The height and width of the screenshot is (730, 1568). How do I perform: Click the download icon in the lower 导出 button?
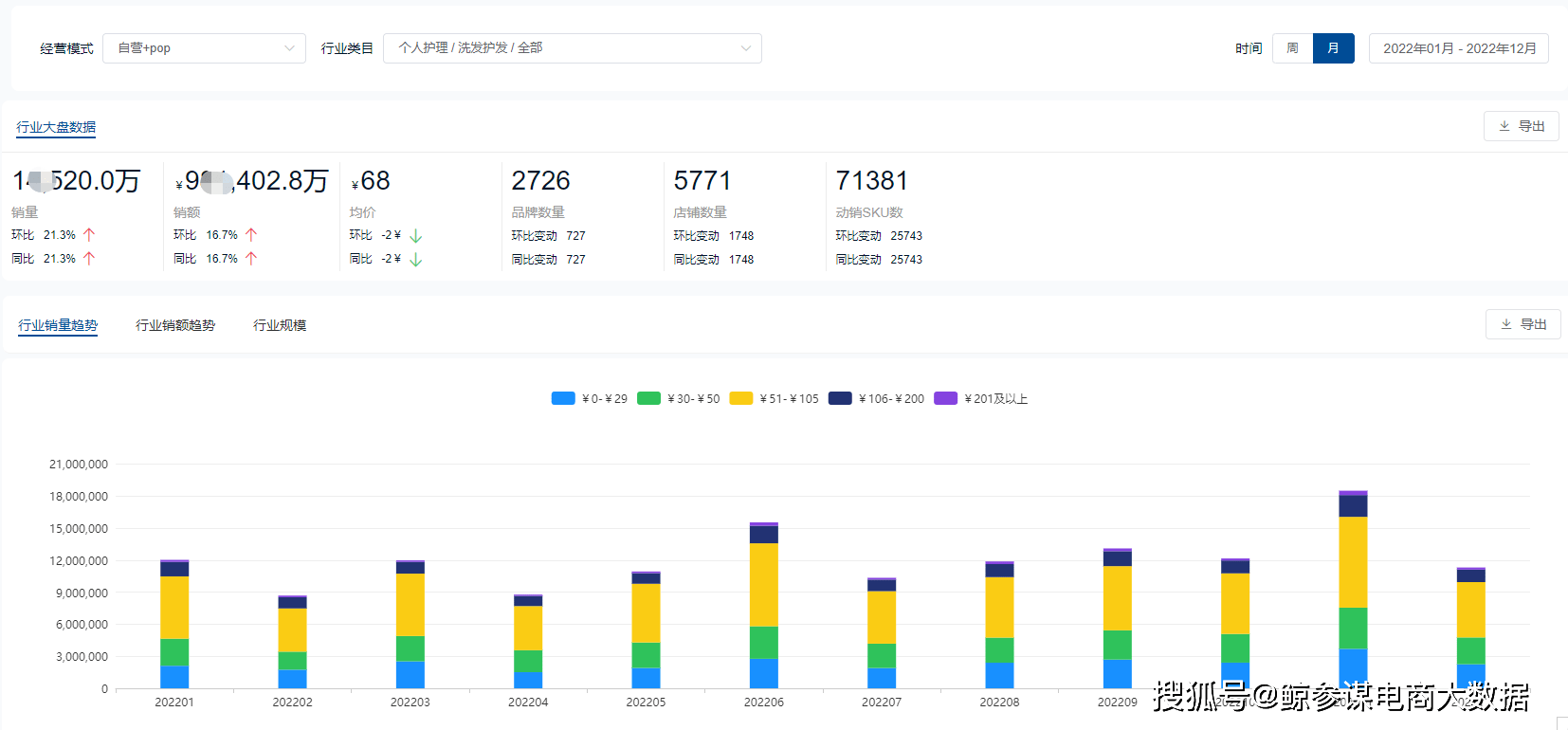(x=1506, y=324)
